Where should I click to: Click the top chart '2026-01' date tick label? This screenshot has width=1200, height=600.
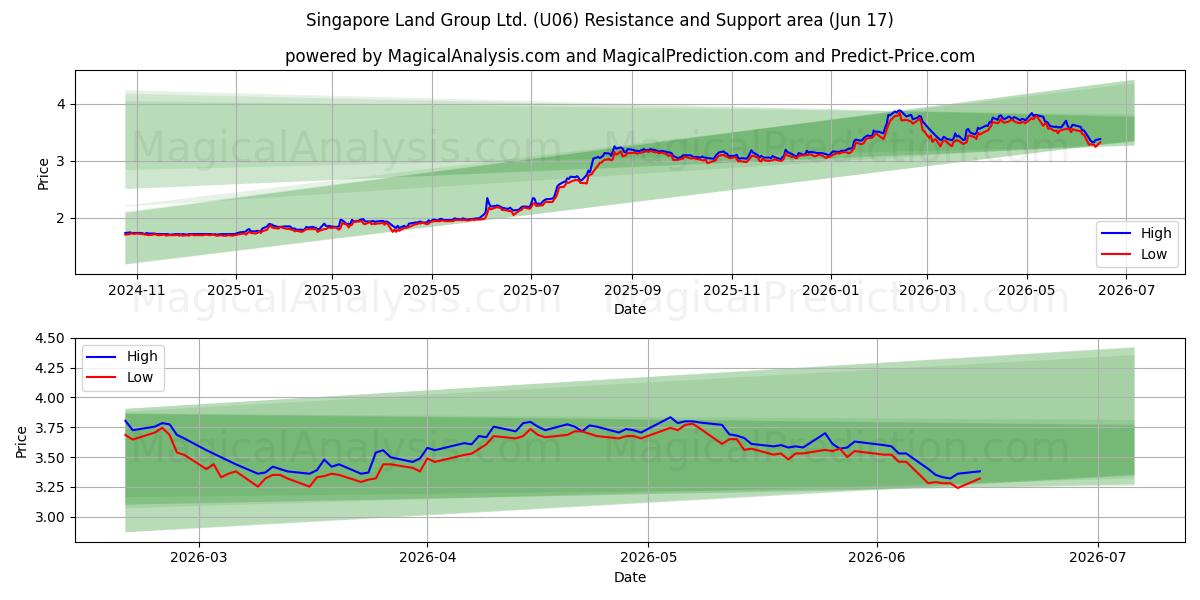click(x=831, y=290)
